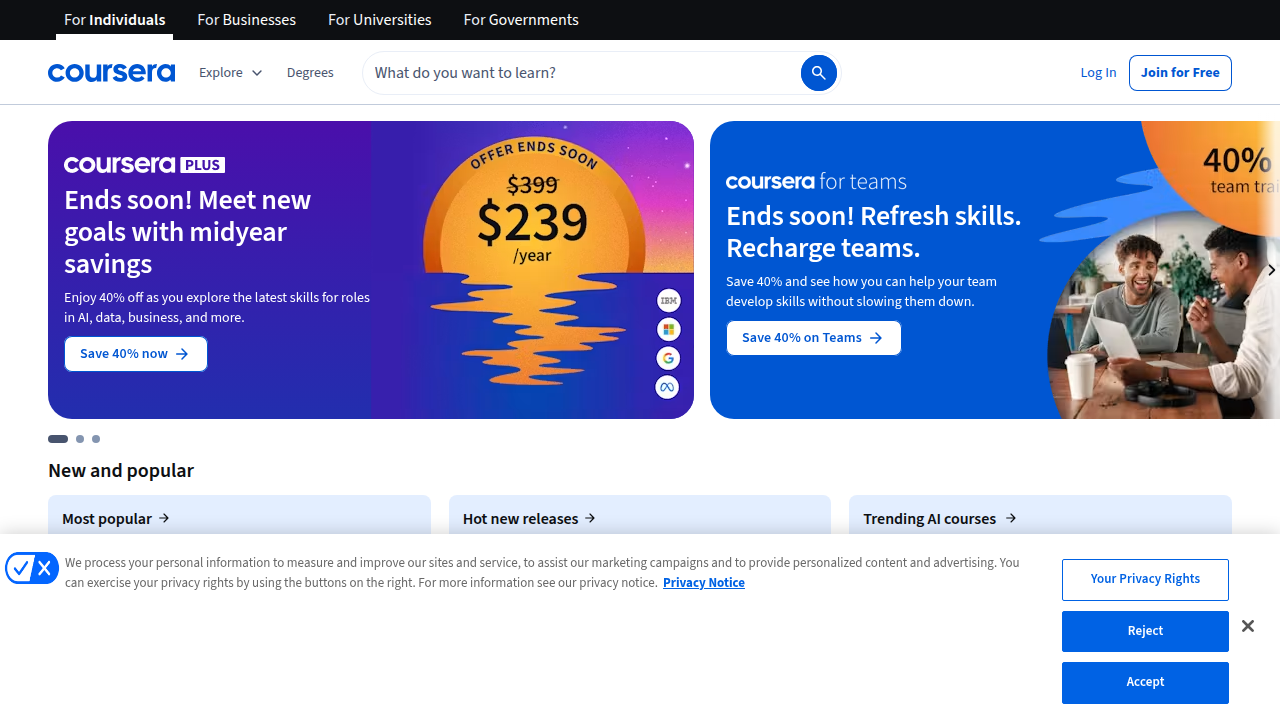The width and height of the screenshot is (1280, 720).
Task: Click the blue search magnifier button
Action: (818, 73)
